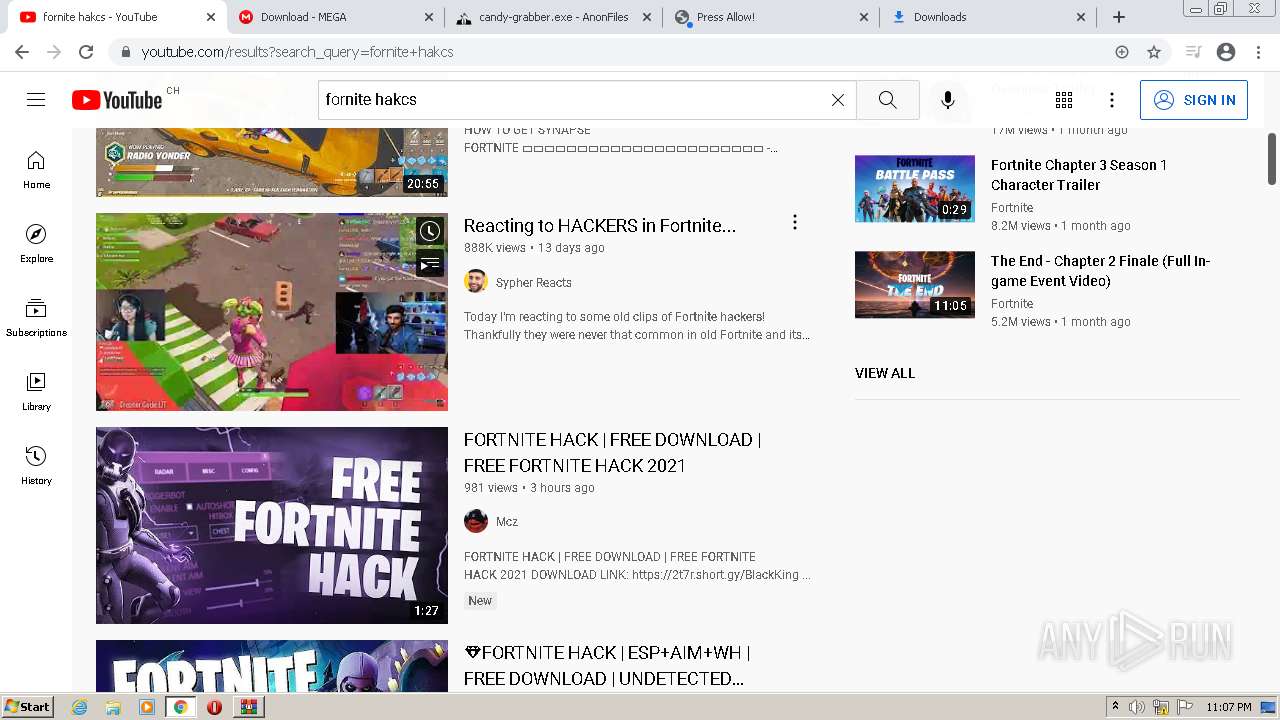1280x720 pixels.
Task: Play Reacting to HACKERS video thumbnail
Action: pos(272,312)
